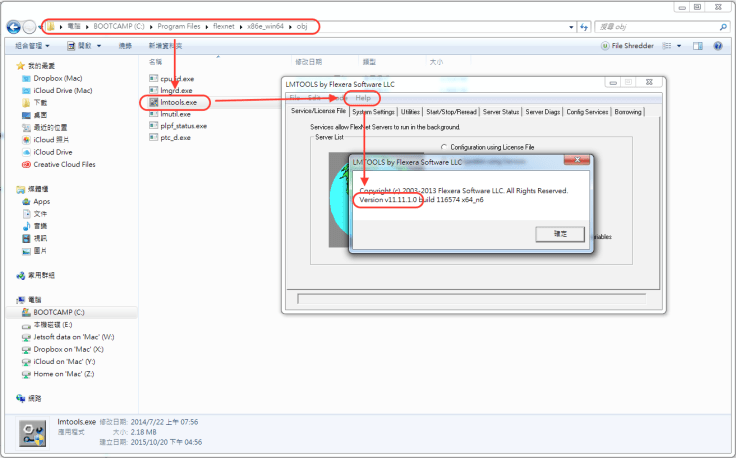Click the Explorer back navigation arrow
The height and width of the screenshot is (458, 736).
[13, 25]
